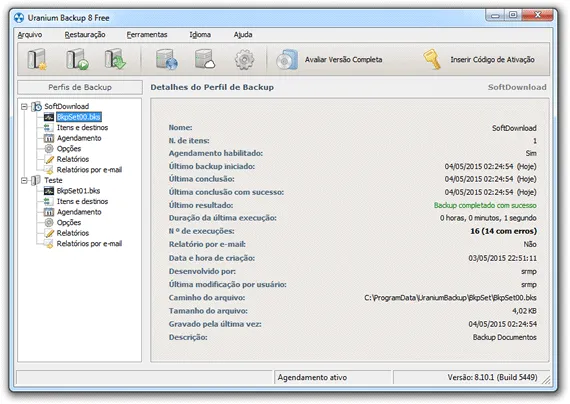The height and width of the screenshot is (404, 570).
Task: Select the Teste backup profile
Action: pos(53,180)
